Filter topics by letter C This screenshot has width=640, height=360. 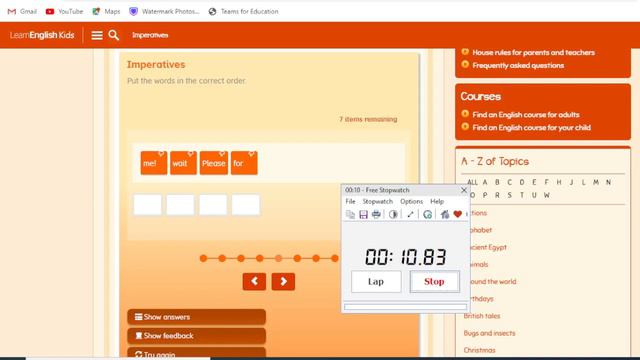tap(509, 182)
